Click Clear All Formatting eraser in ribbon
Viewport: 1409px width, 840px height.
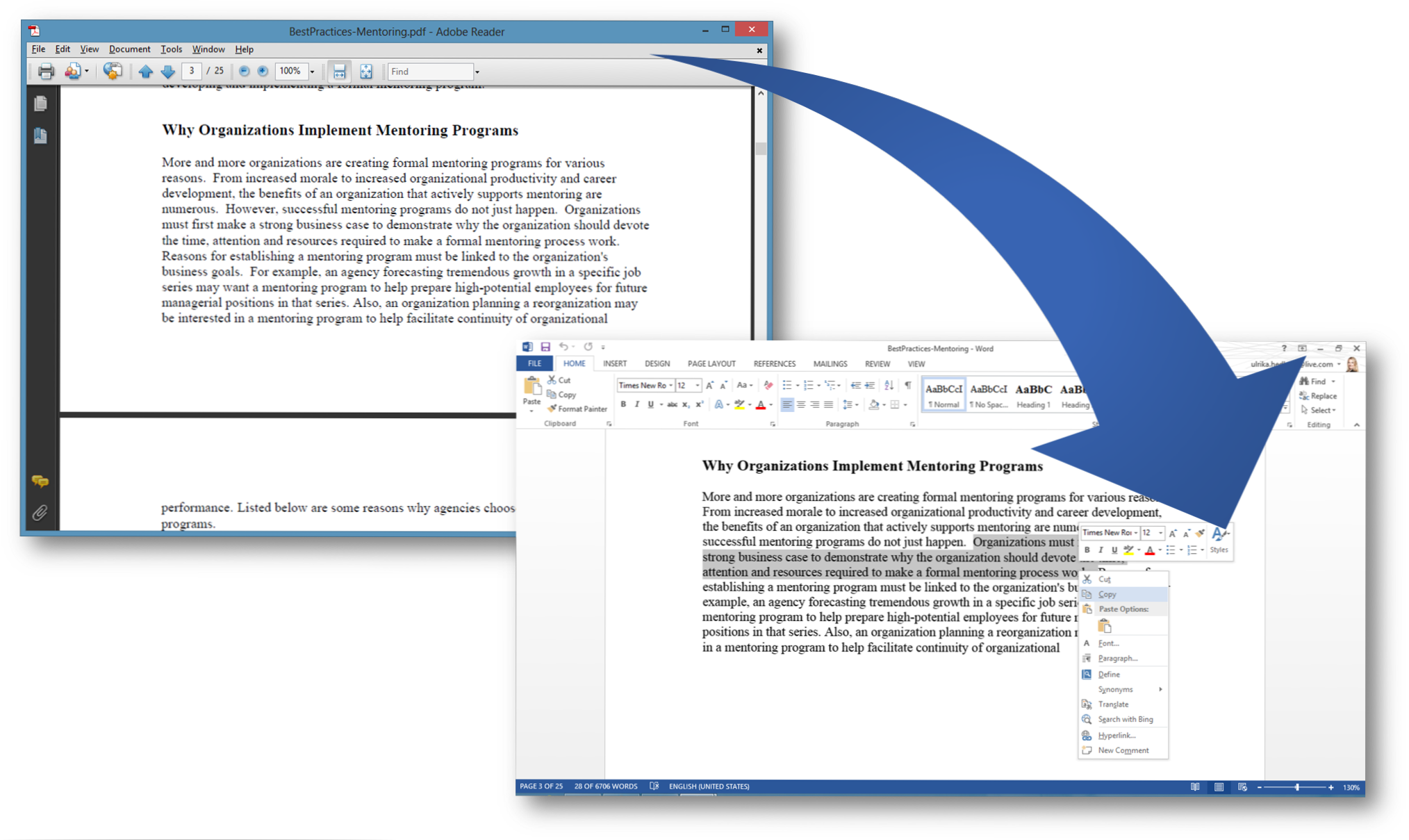(x=768, y=385)
